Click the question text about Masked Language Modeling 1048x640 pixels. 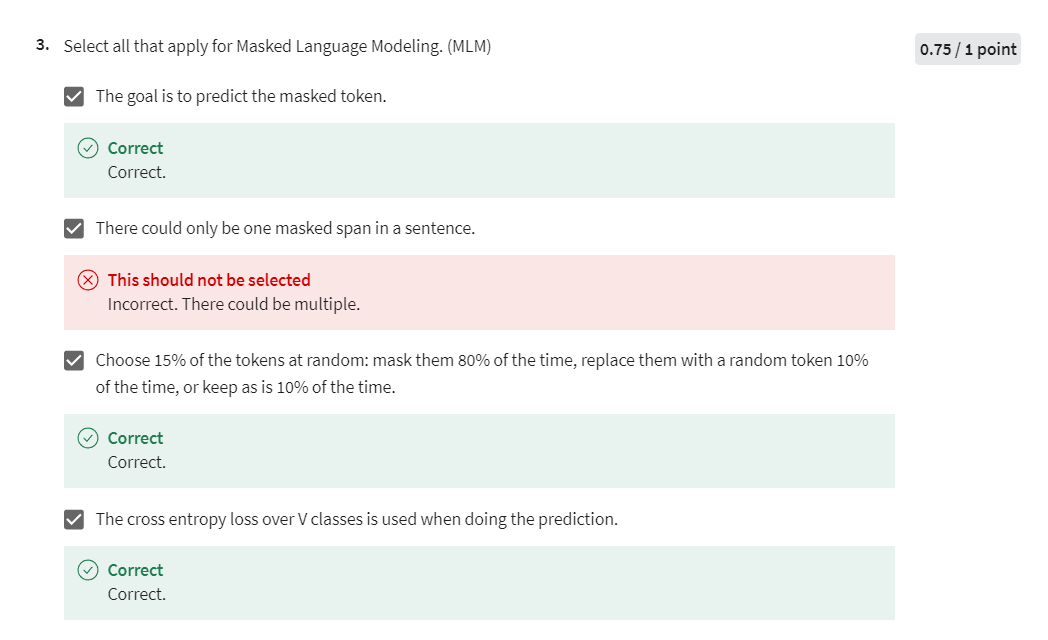point(277,46)
